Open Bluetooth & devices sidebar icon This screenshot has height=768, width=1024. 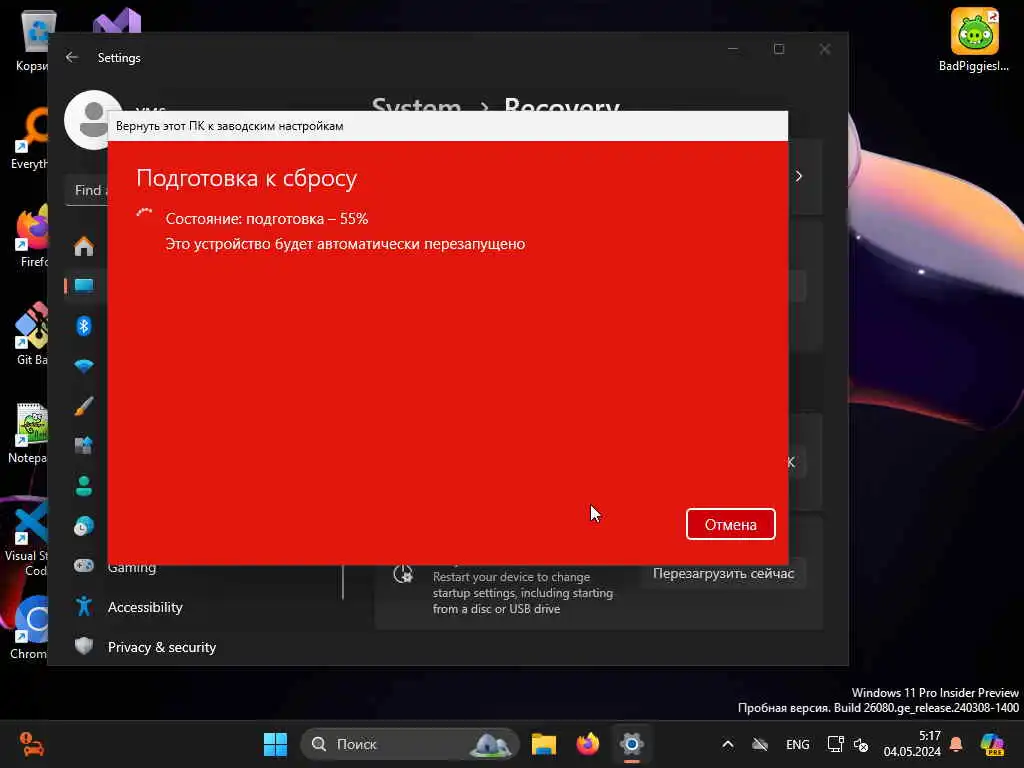click(x=84, y=325)
